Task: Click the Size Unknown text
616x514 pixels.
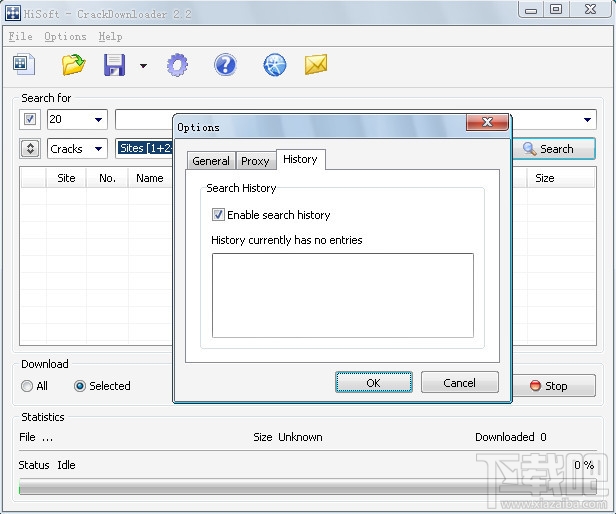Action: (288, 437)
